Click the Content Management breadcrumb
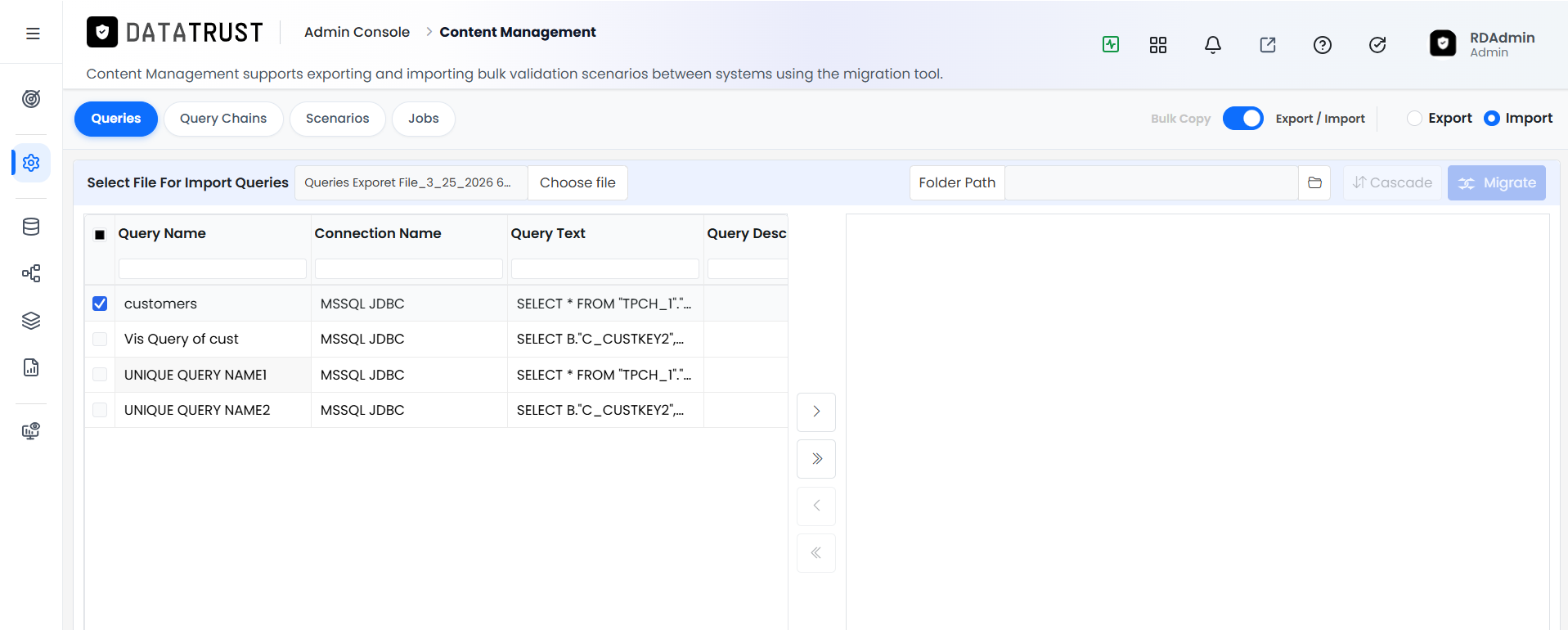The image size is (1568, 630). pos(518,32)
